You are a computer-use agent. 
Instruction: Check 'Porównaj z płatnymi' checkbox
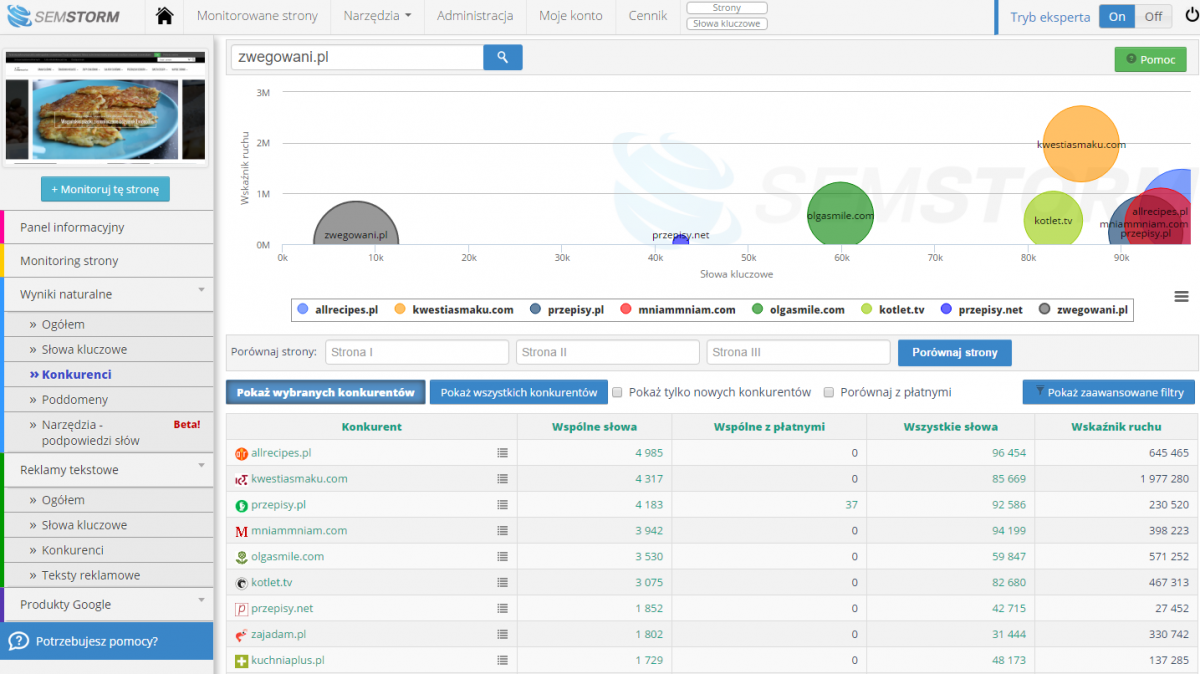click(x=829, y=392)
